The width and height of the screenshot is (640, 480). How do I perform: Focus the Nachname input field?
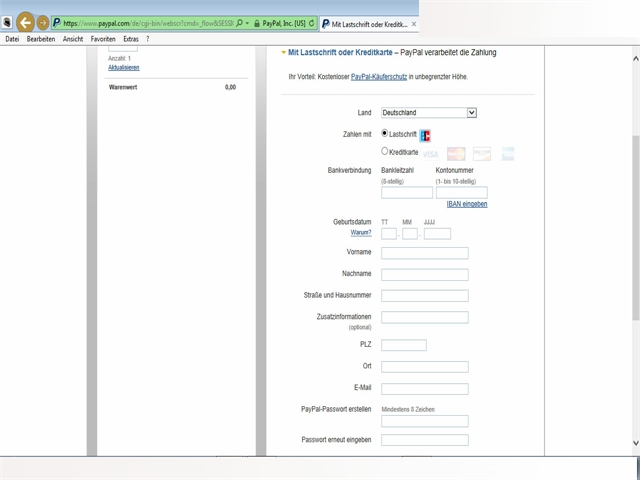click(x=424, y=275)
